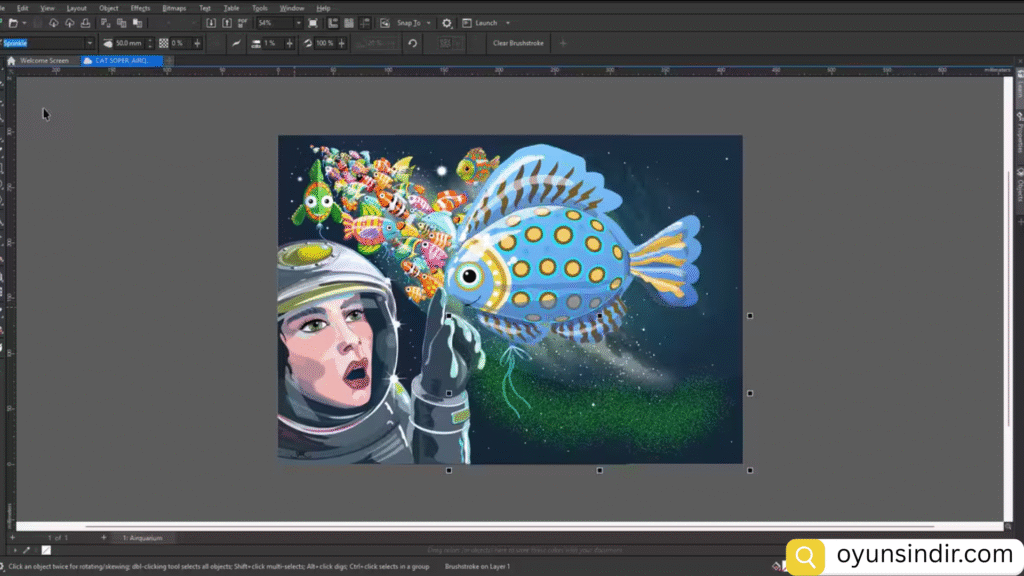Expand the Snap To dropdown
Viewport: 1024px width, 576px height.
point(429,23)
